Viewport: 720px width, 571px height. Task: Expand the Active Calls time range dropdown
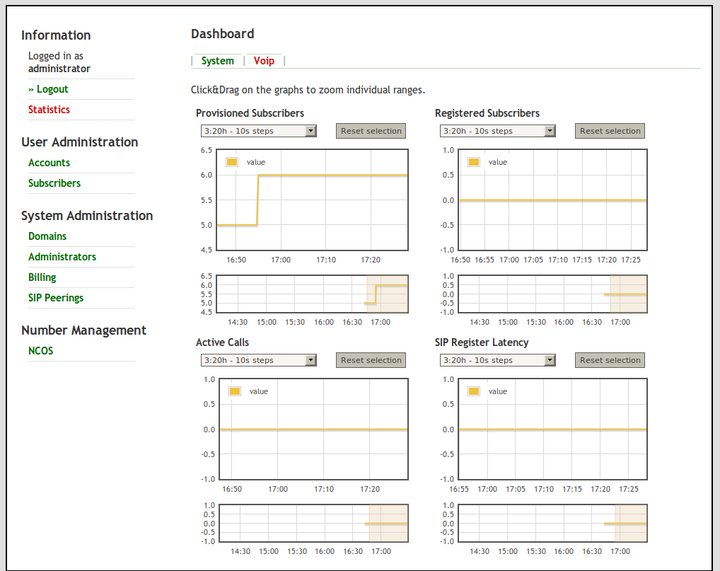(x=257, y=360)
